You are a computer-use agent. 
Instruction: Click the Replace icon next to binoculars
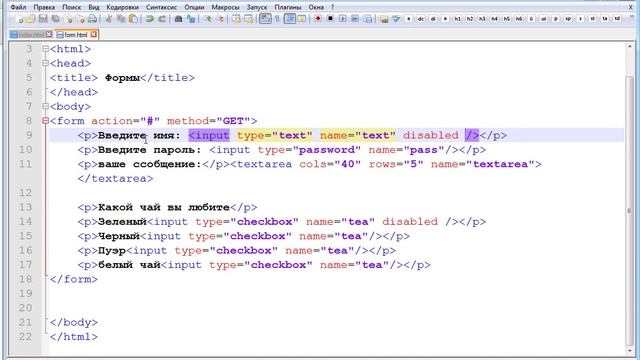click(x=191, y=19)
